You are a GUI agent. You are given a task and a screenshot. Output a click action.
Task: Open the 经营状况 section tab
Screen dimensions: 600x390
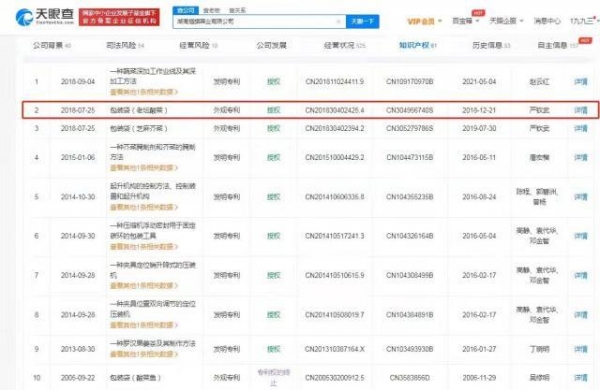[x=344, y=46]
